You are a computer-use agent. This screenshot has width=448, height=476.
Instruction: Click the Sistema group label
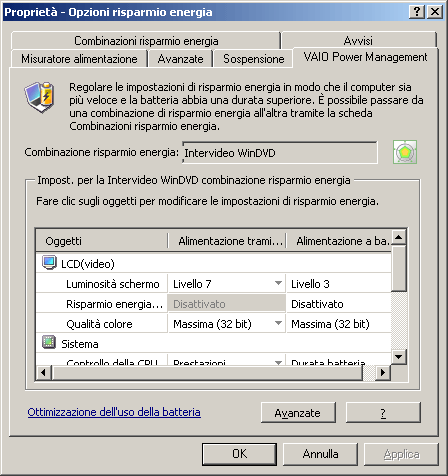[x=80, y=344]
